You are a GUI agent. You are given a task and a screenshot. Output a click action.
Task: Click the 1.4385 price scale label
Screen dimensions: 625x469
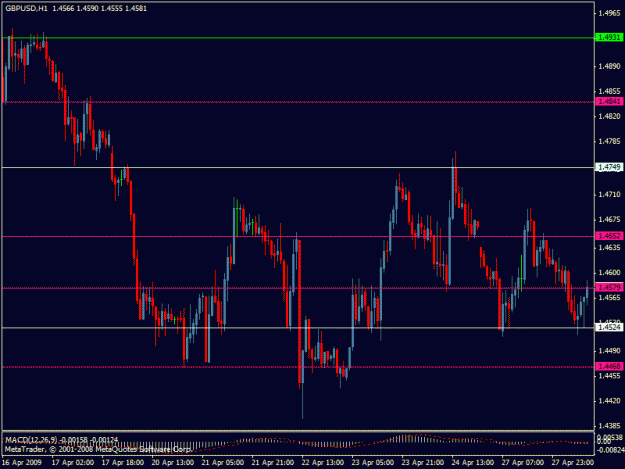click(x=610, y=426)
